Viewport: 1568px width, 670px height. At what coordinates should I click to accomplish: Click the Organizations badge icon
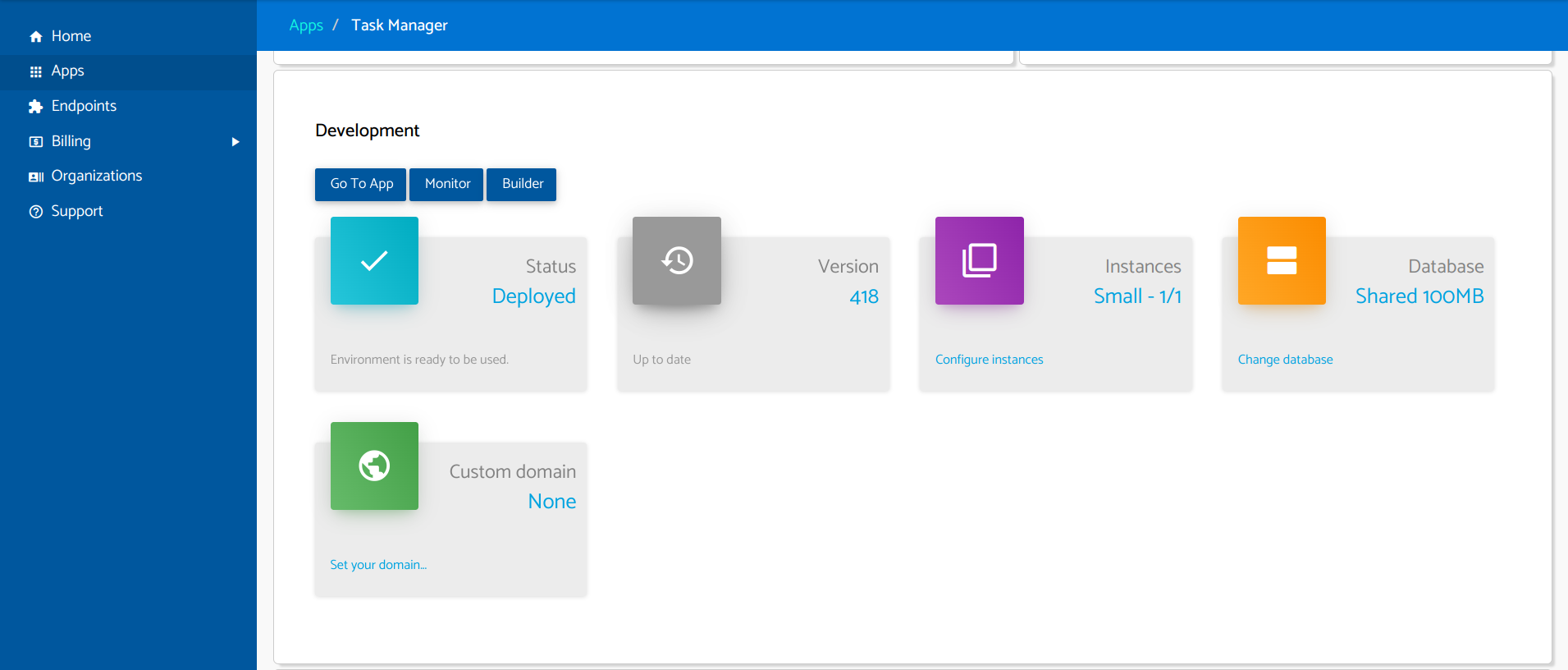[x=35, y=177]
